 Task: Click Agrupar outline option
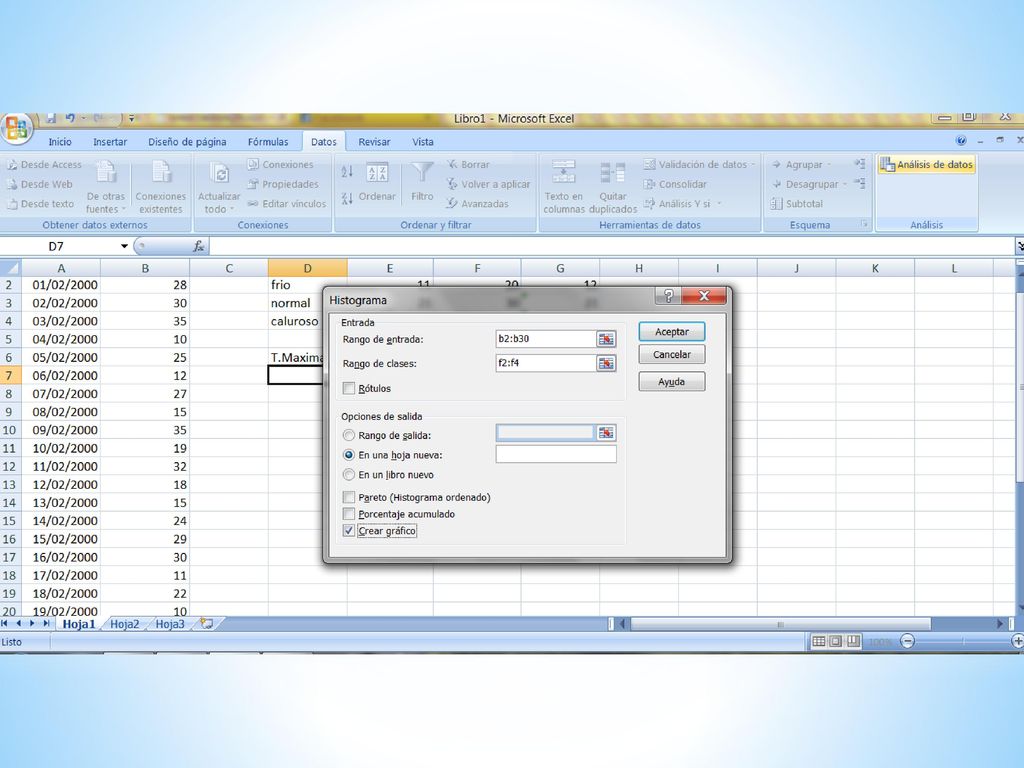pos(802,165)
